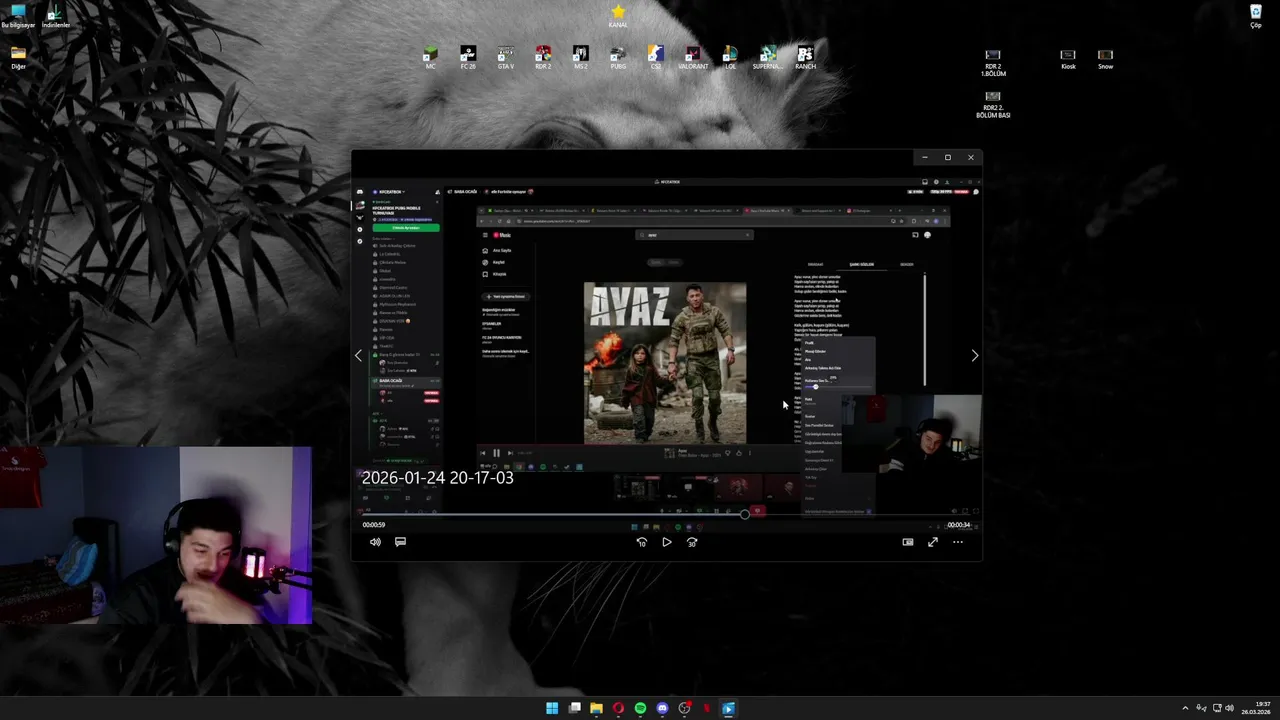Open Task View from the taskbar
Viewport: 1280px width, 720px height.
click(574, 708)
